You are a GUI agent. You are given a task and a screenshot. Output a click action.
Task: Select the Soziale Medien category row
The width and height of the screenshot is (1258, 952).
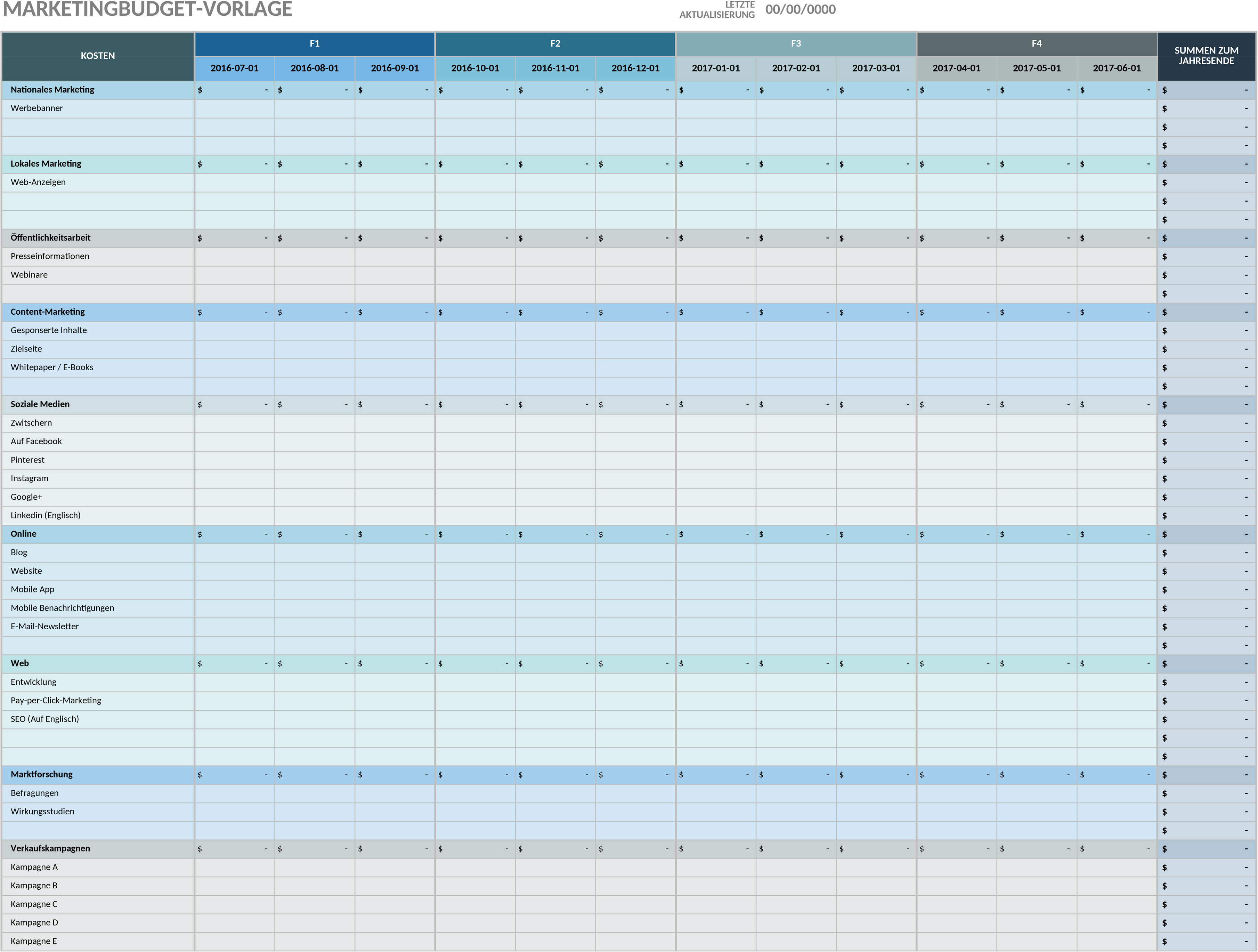tap(628, 404)
